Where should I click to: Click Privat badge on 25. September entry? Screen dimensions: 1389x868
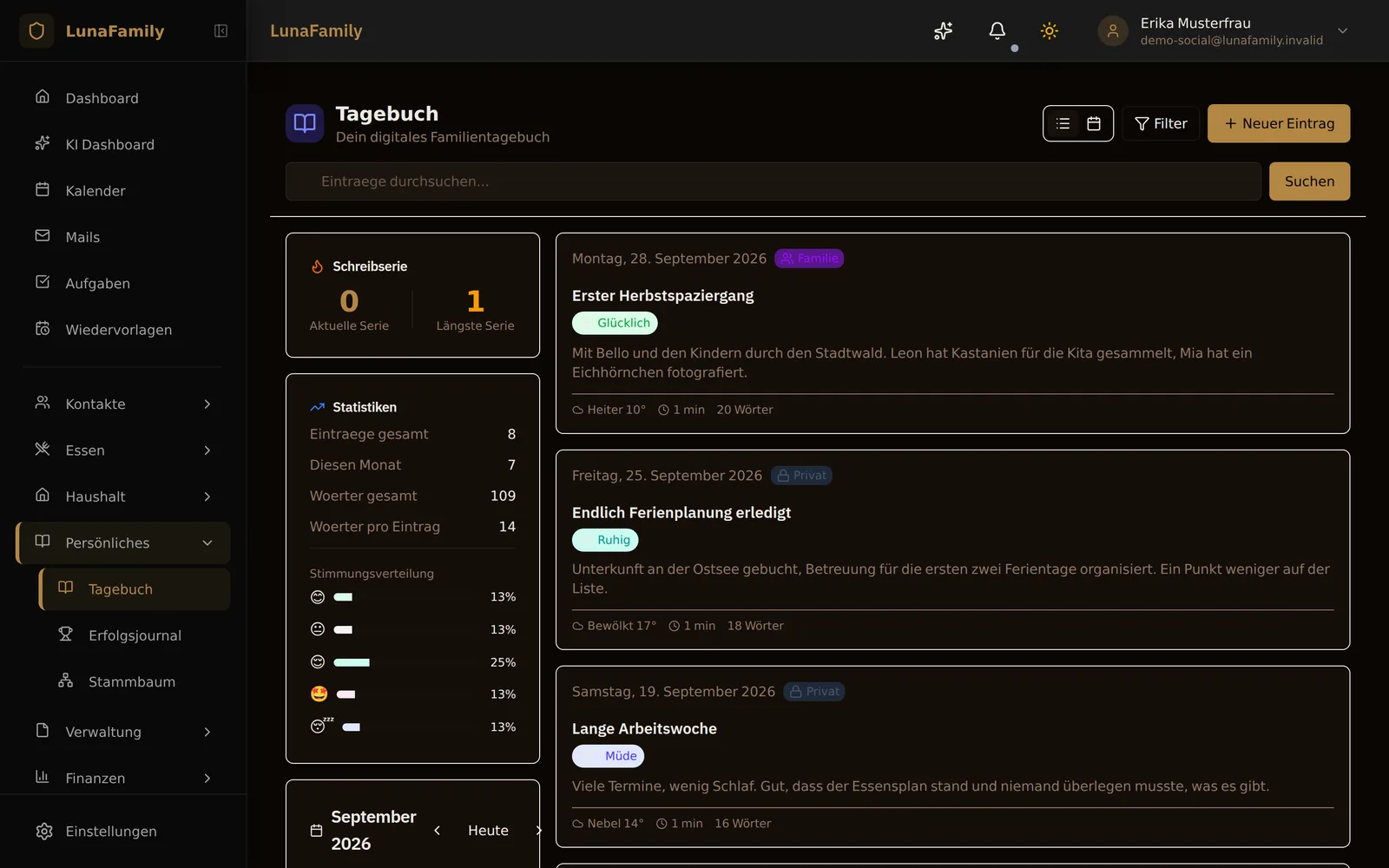801,476
